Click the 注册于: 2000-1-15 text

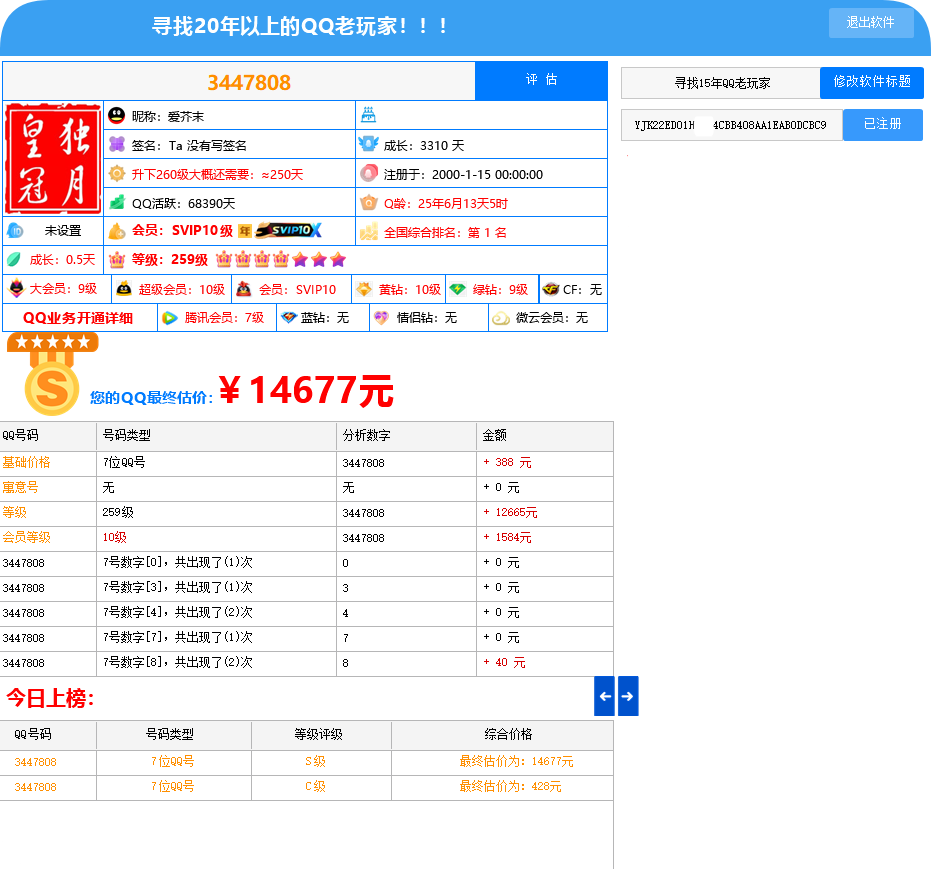[x=463, y=175]
